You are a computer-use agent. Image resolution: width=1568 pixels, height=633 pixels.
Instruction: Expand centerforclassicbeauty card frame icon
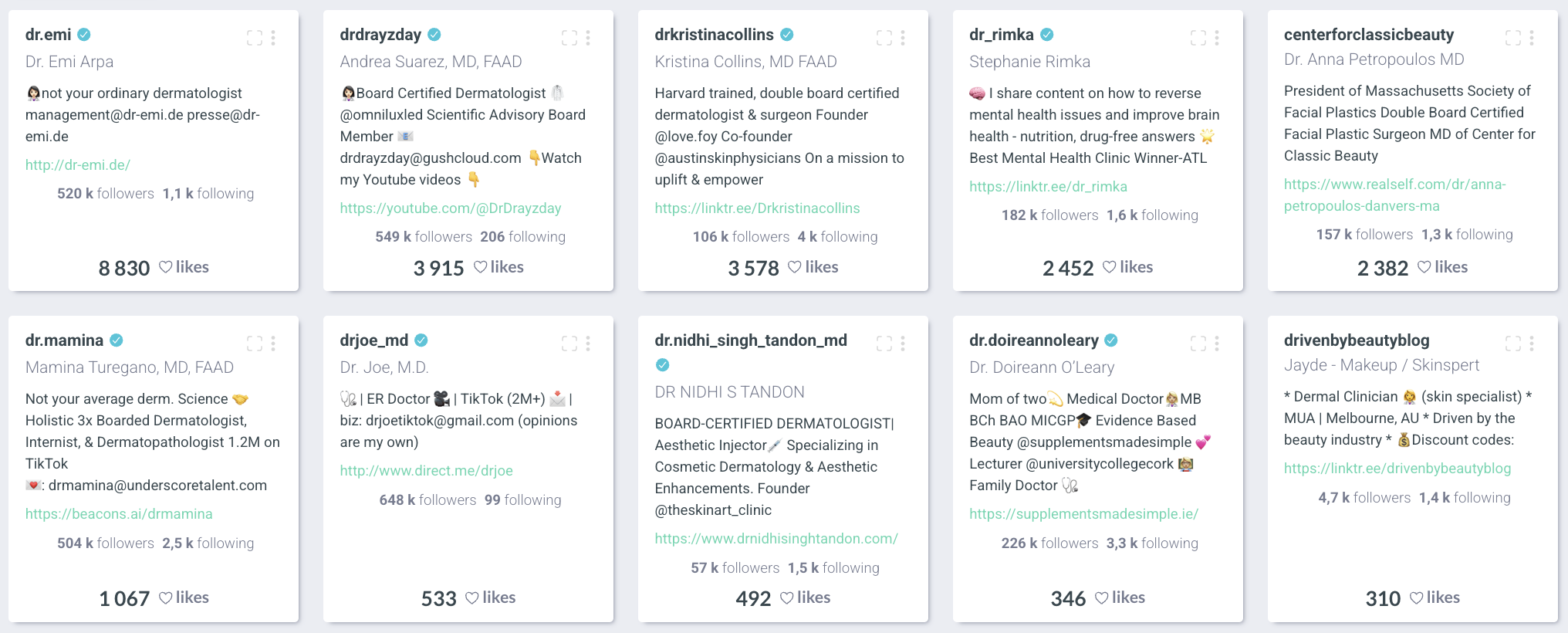[x=1513, y=38]
